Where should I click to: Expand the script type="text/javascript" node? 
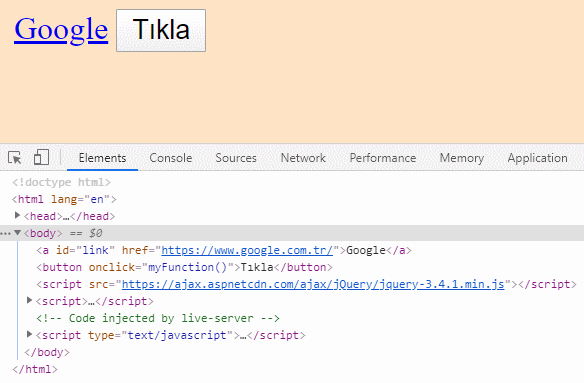(29, 334)
